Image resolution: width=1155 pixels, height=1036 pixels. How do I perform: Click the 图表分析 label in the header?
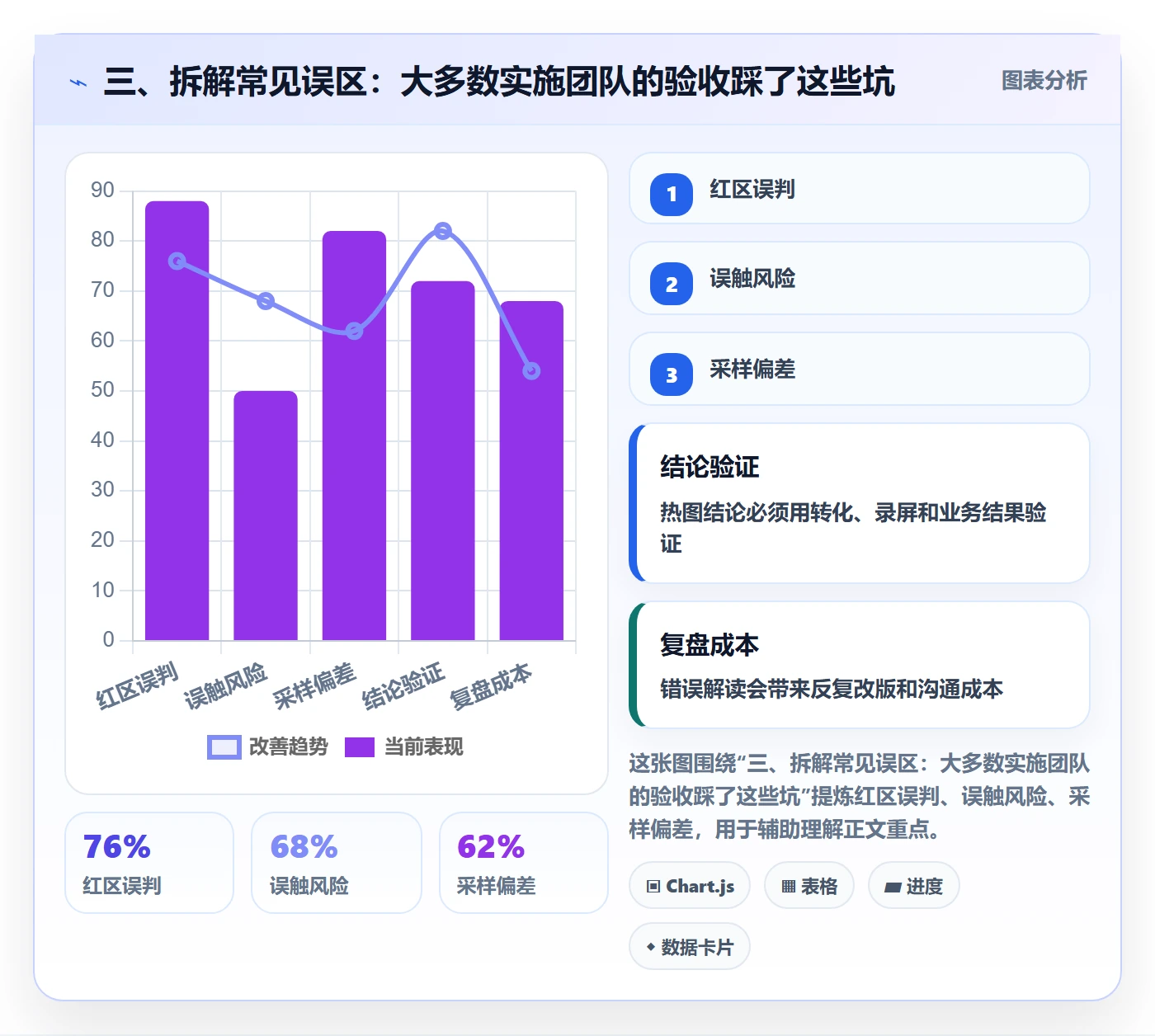pos(1044,81)
